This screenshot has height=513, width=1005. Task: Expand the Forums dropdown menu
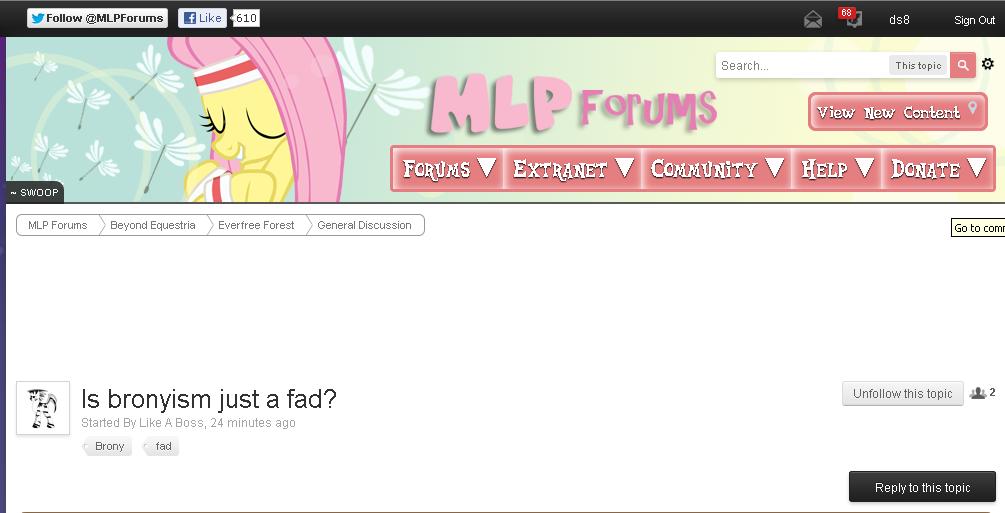point(449,169)
